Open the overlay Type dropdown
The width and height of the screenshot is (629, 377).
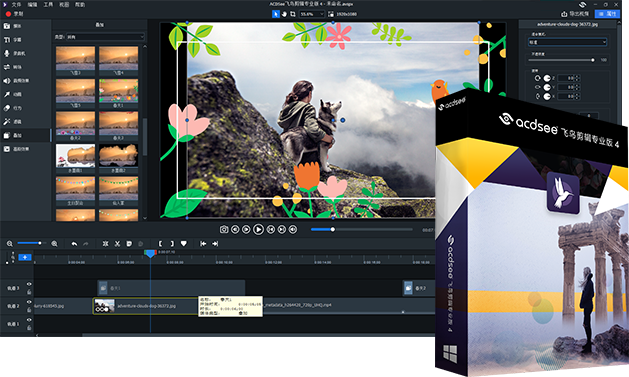click(x=105, y=37)
